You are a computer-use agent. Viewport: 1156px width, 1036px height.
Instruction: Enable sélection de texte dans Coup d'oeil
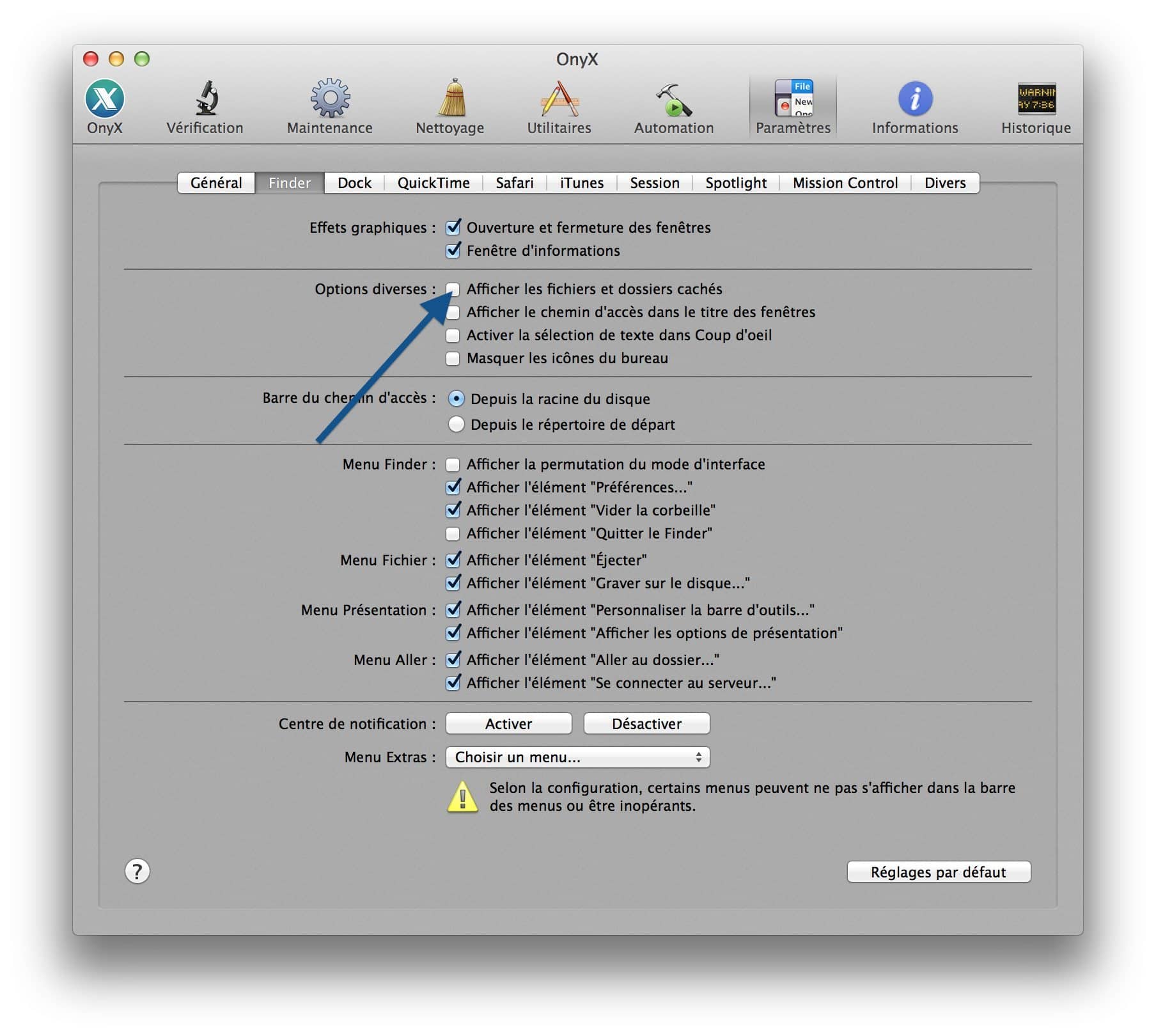pyautogui.click(x=453, y=335)
